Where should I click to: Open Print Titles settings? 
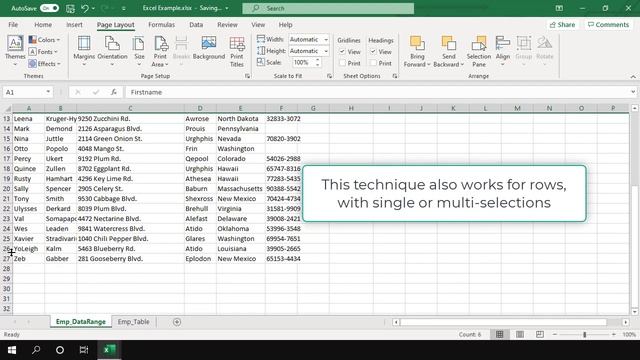click(237, 51)
